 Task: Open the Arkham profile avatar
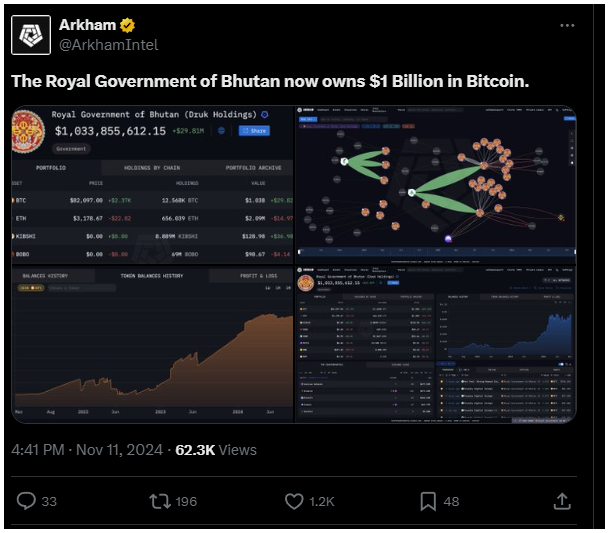coord(31,35)
